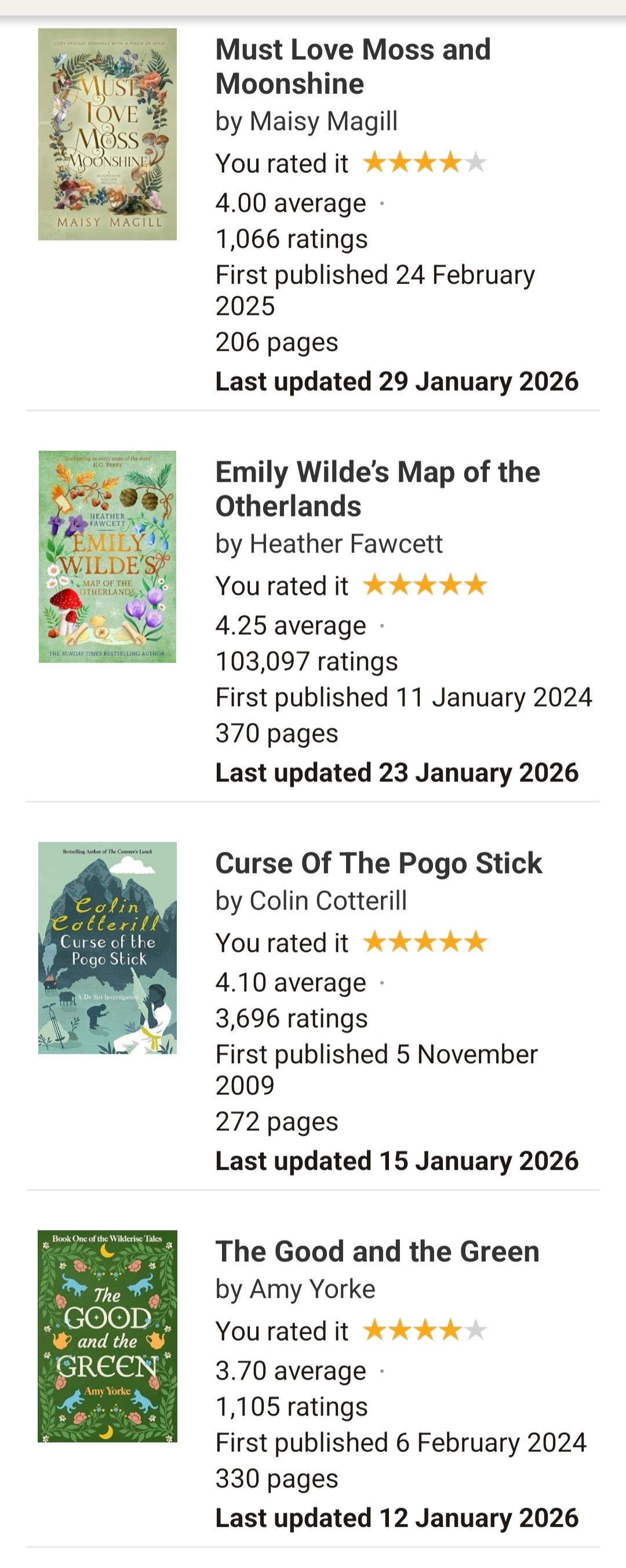Open The Good and the Green title
Viewport: 626px width, 1568px height.
377,1251
